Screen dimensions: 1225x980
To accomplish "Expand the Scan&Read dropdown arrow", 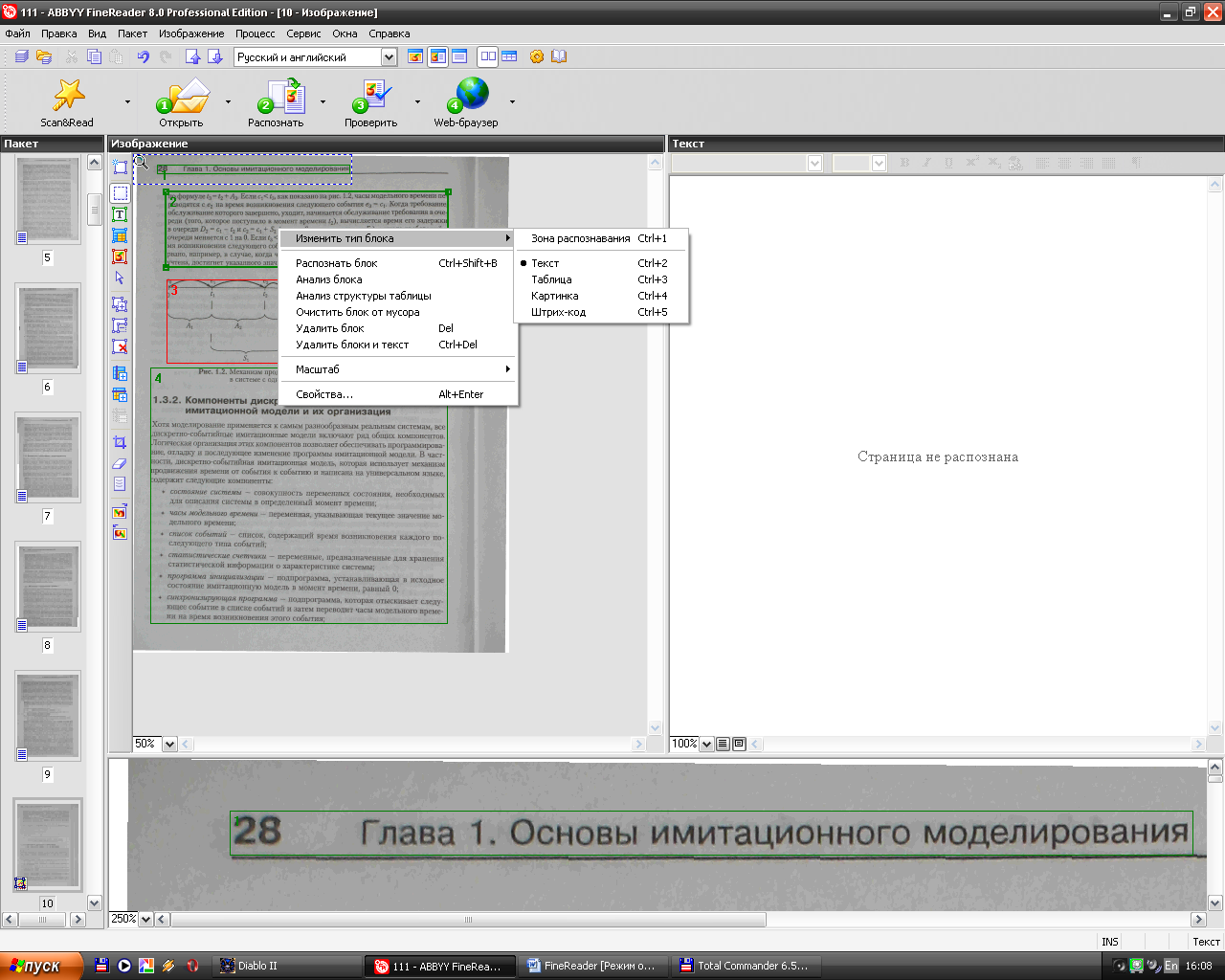I will (127, 101).
